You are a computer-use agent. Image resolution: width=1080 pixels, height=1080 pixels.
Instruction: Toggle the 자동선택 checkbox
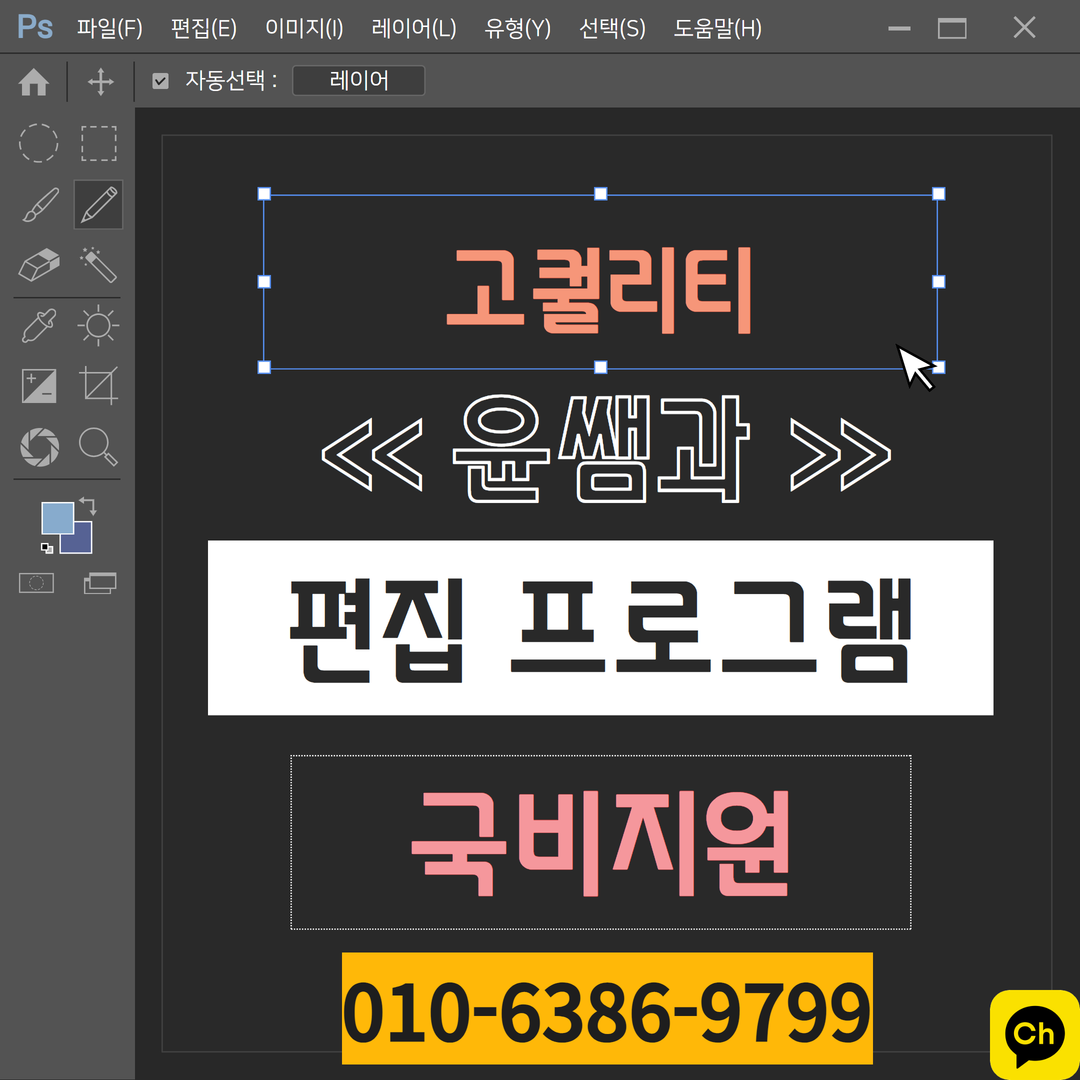160,81
